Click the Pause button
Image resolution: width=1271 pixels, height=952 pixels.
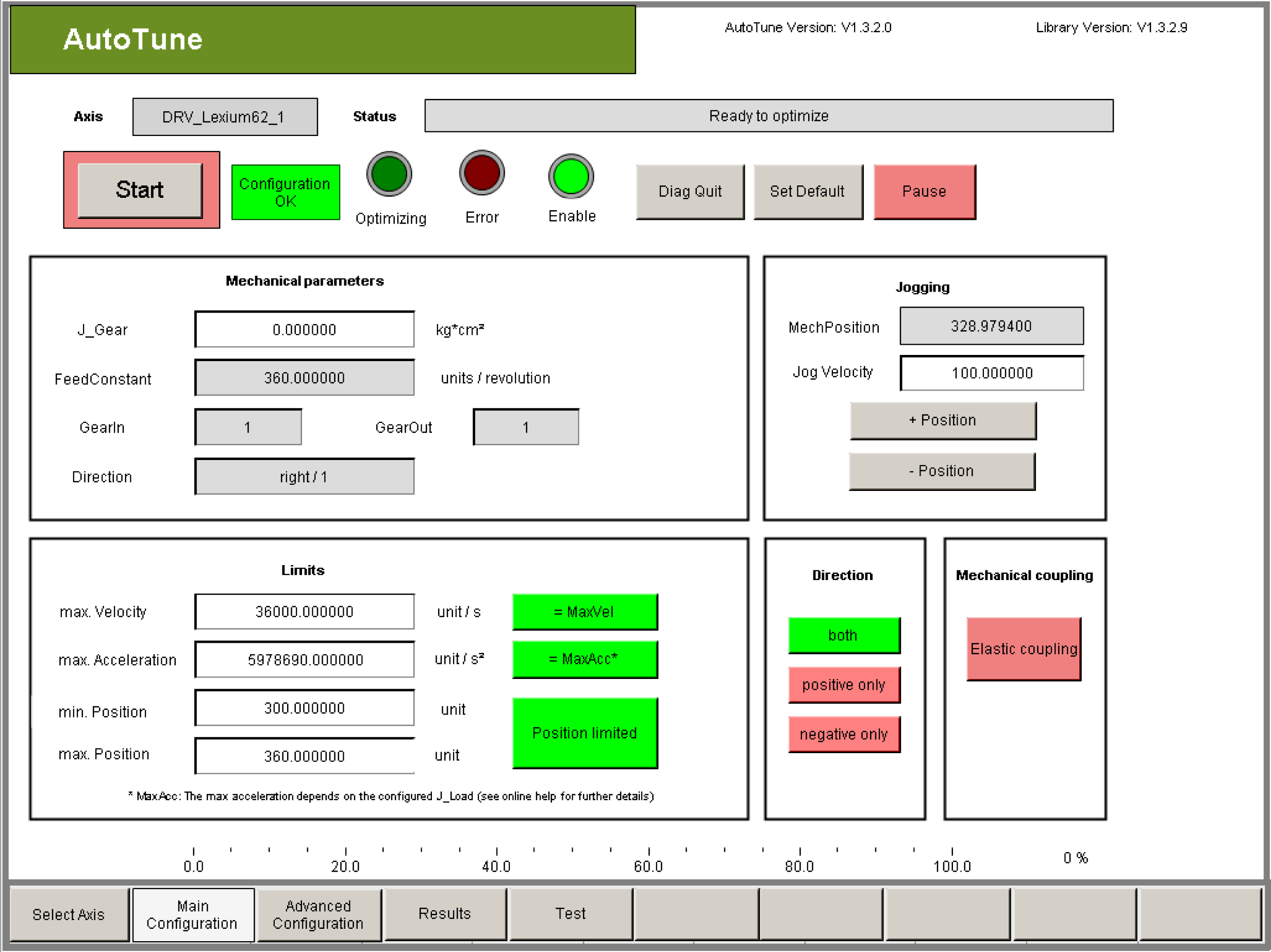tap(924, 191)
